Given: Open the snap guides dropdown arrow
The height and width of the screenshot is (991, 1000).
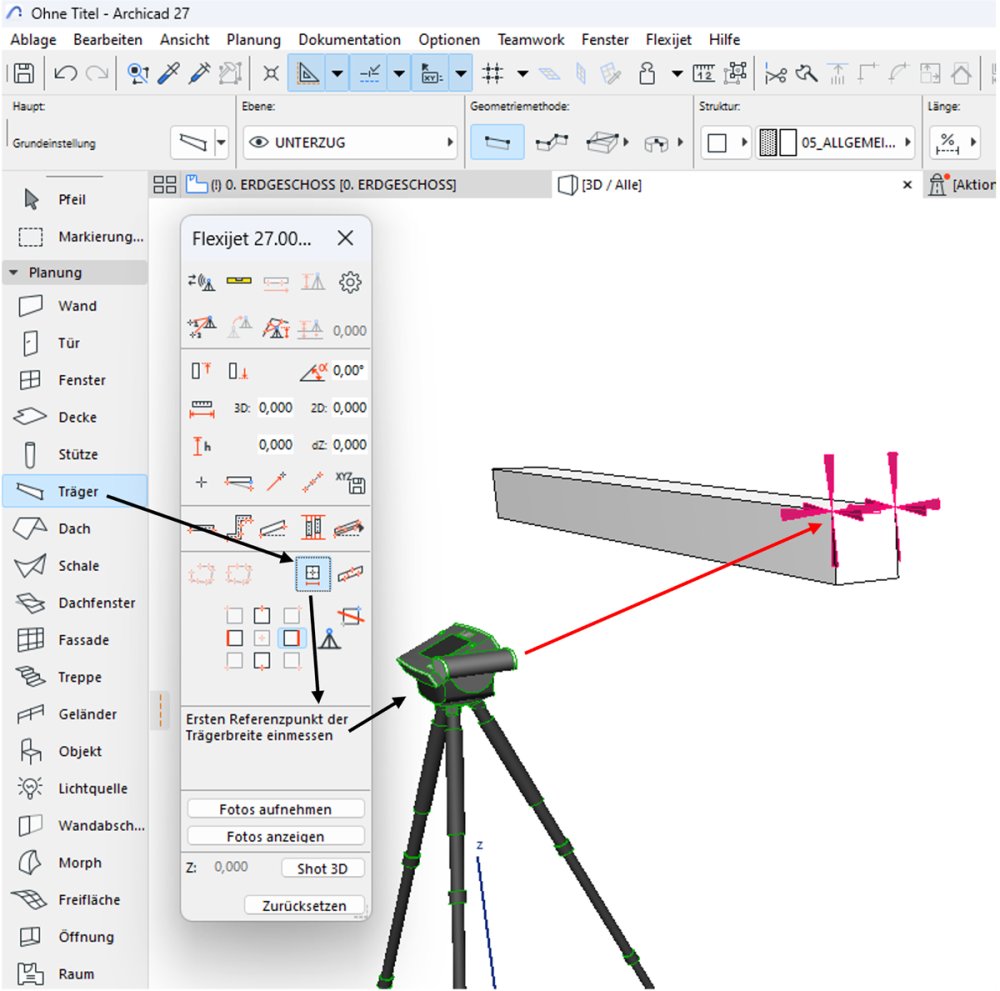Looking at the screenshot, I should (x=399, y=73).
